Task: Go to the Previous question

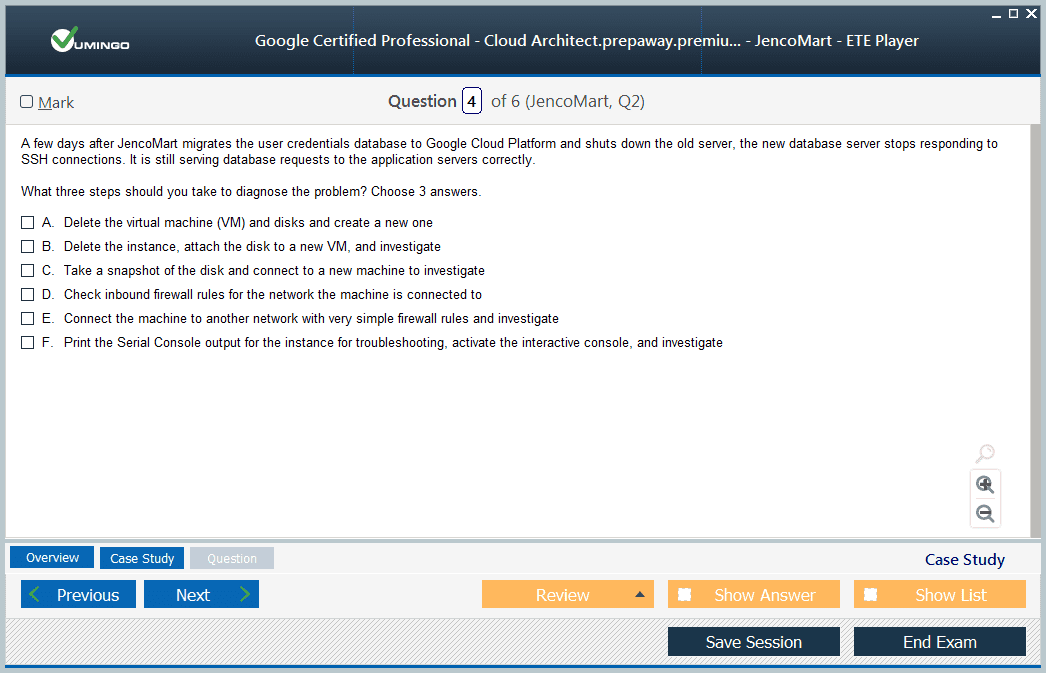Action: pos(78,594)
